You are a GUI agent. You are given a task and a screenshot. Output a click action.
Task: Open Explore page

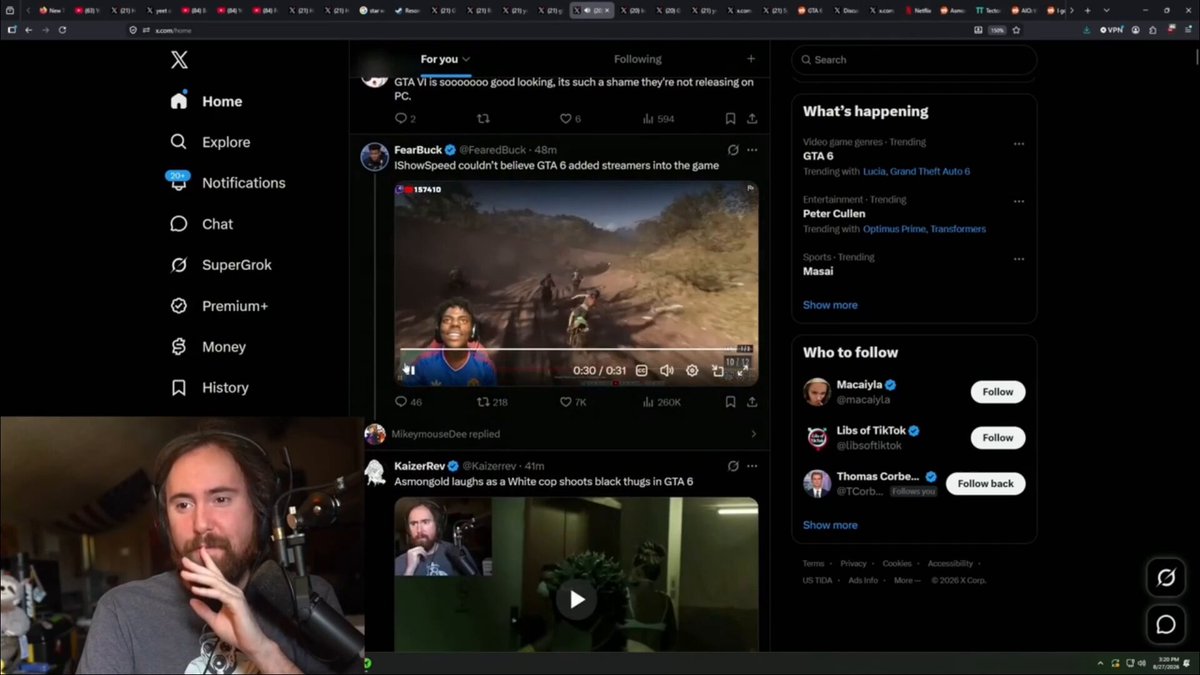[210, 142]
